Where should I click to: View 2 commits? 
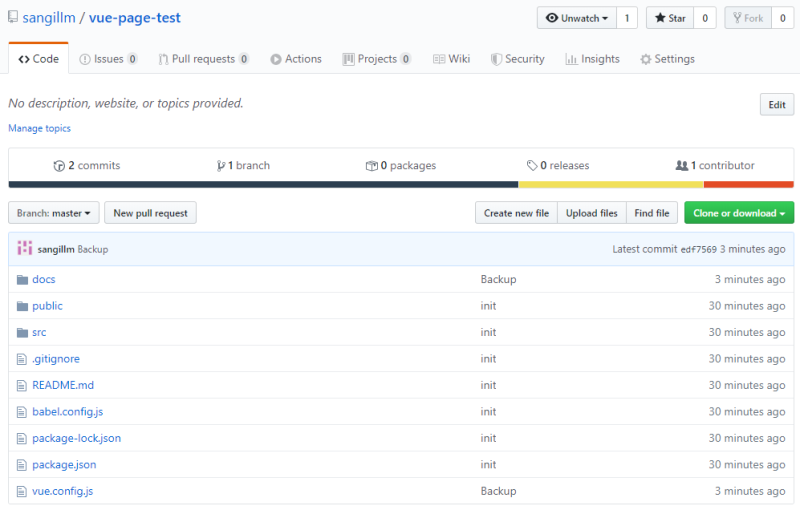point(87,166)
